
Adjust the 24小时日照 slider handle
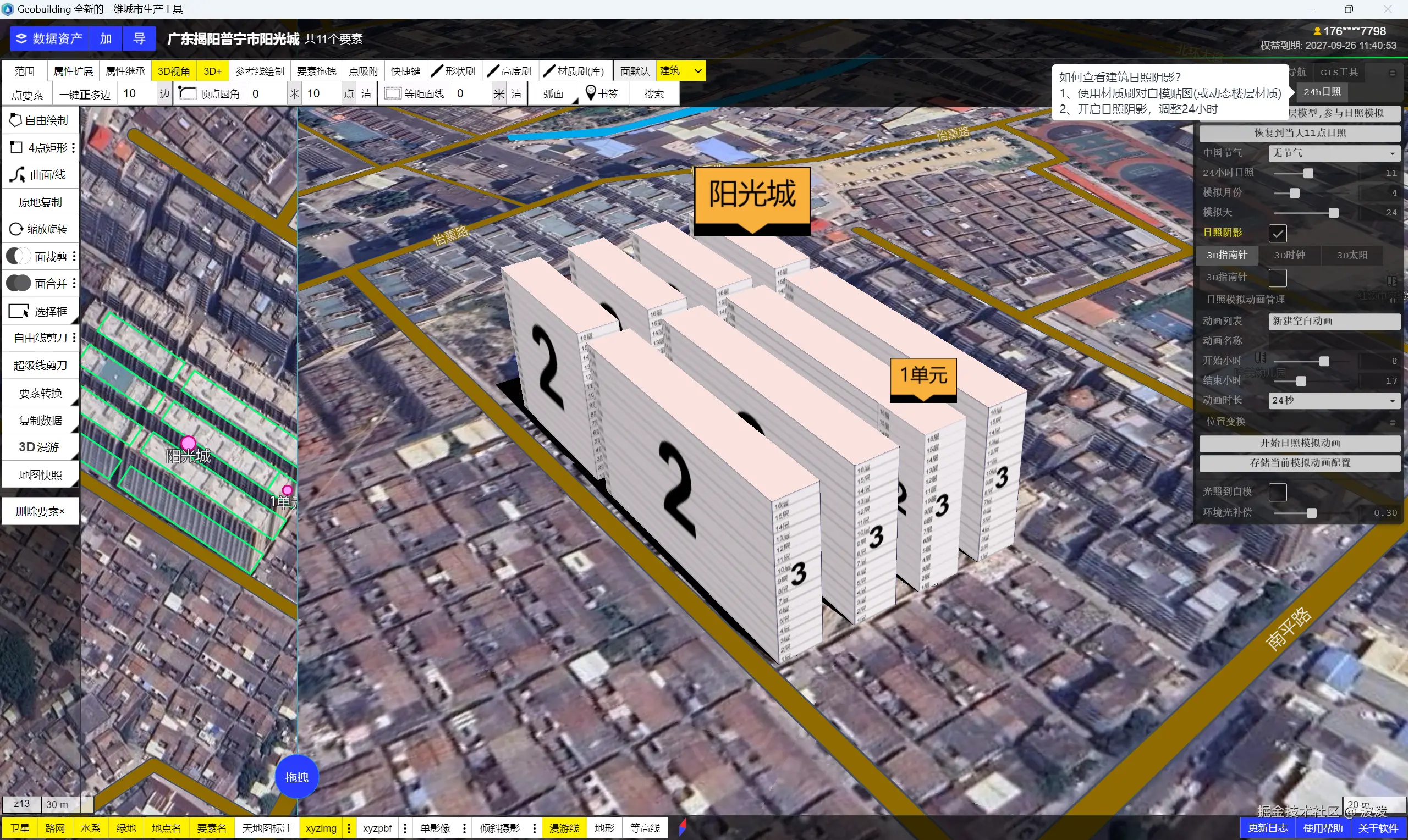(1308, 173)
